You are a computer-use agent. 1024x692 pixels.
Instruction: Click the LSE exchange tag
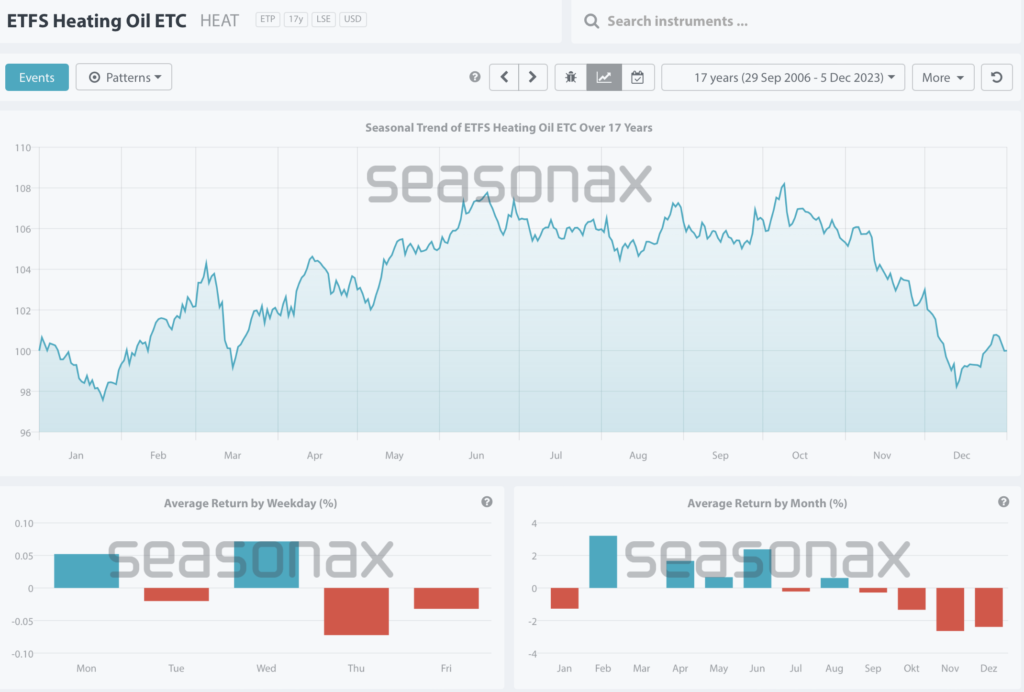[x=324, y=20]
